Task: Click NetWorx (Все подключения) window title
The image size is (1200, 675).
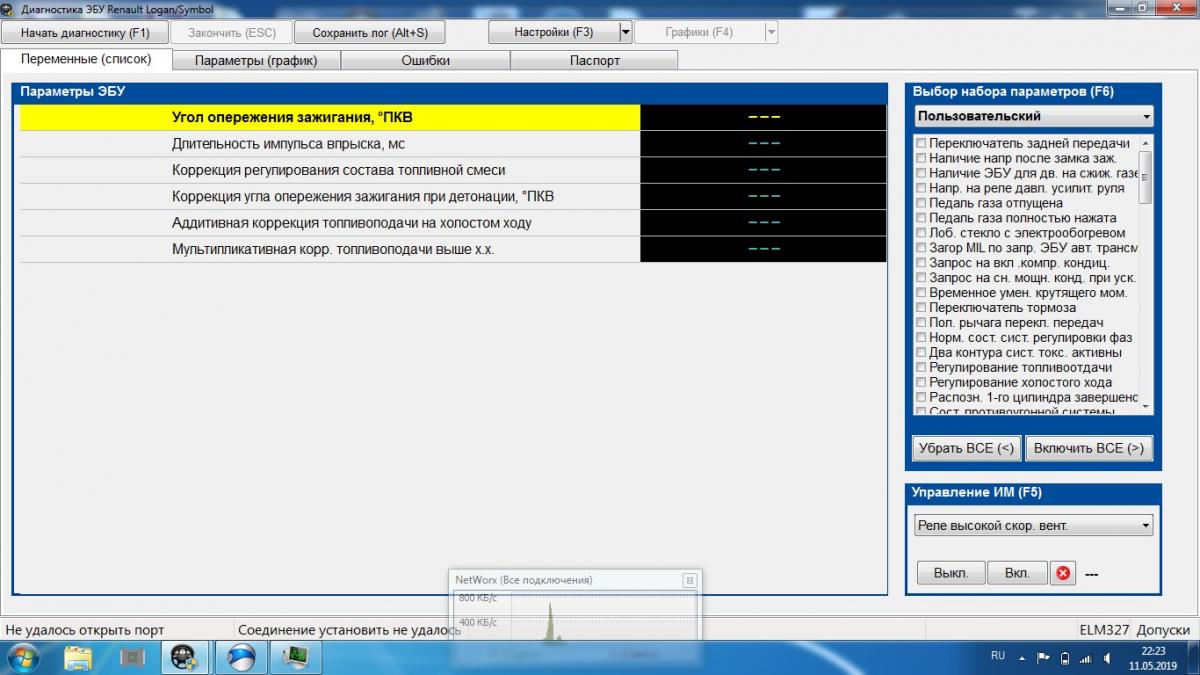Action: [523, 580]
